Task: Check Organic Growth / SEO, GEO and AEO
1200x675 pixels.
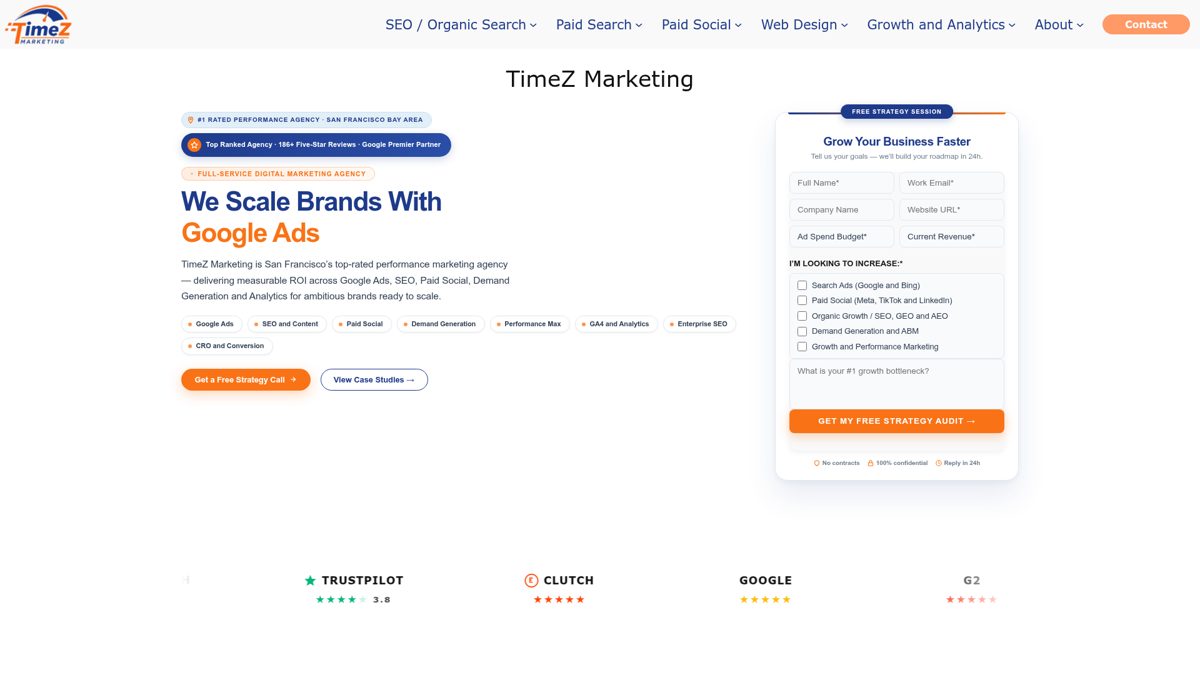Action: pyautogui.click(x=802, y=316)
